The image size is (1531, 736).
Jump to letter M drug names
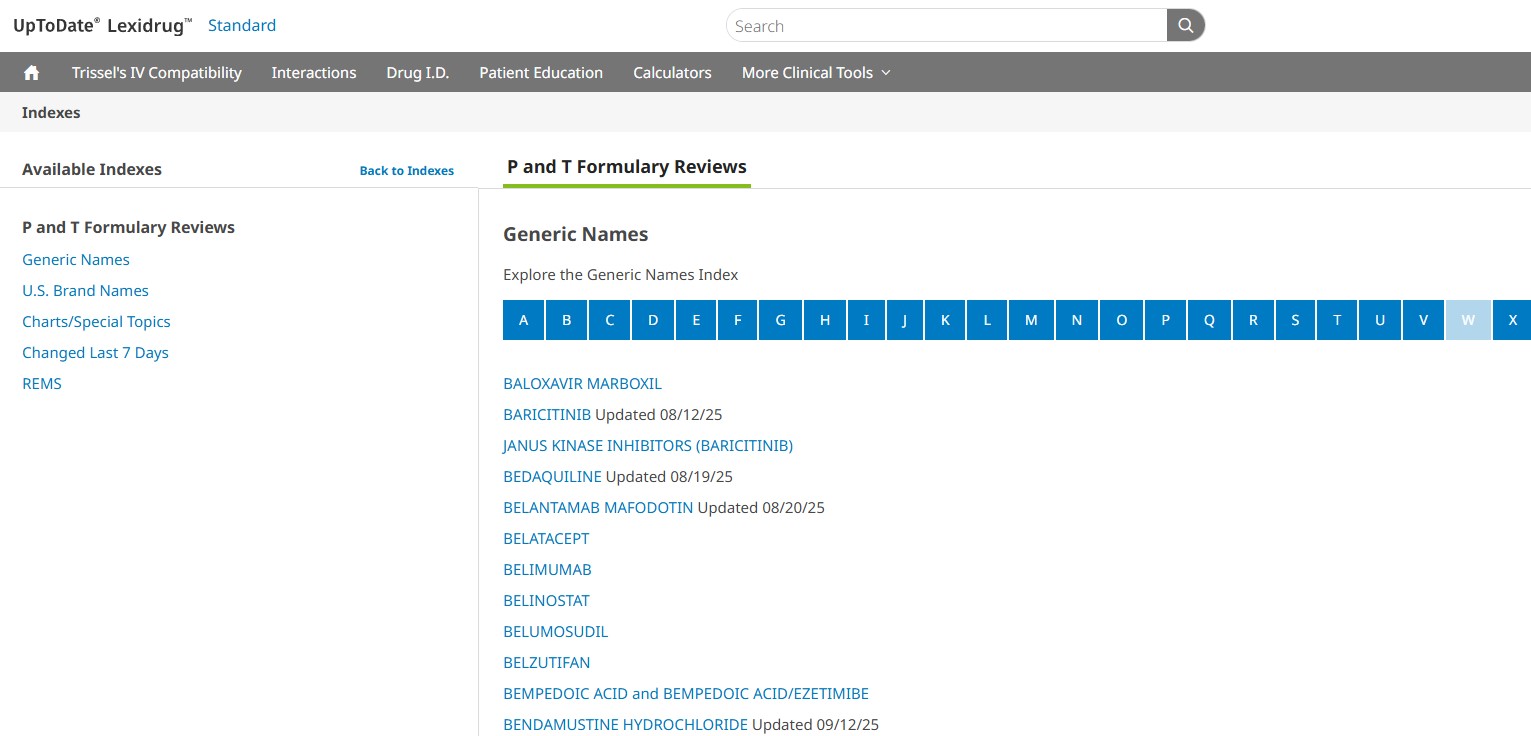(1030, 320)
